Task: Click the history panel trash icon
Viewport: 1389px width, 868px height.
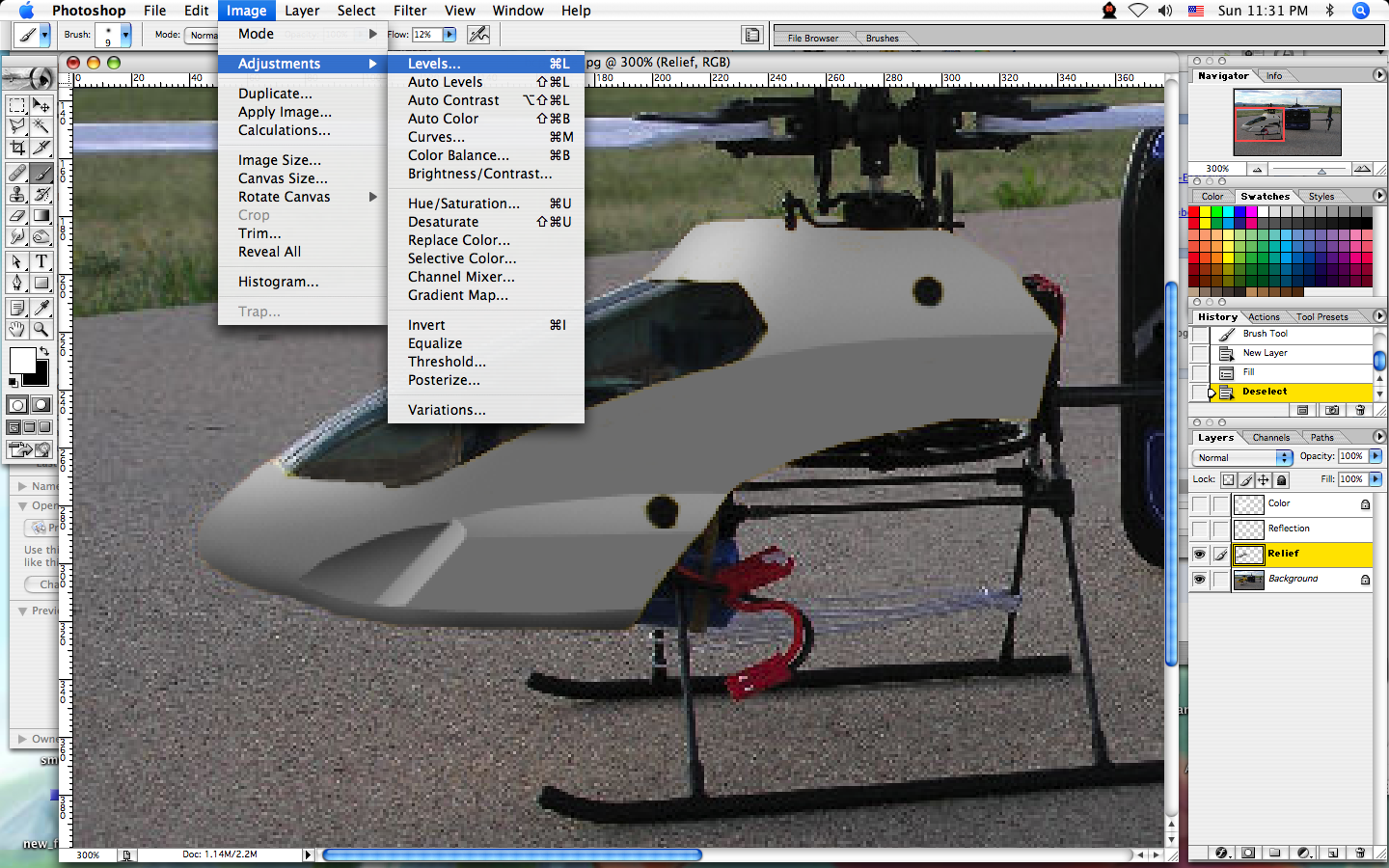Action: click(x=1360, y=410)
